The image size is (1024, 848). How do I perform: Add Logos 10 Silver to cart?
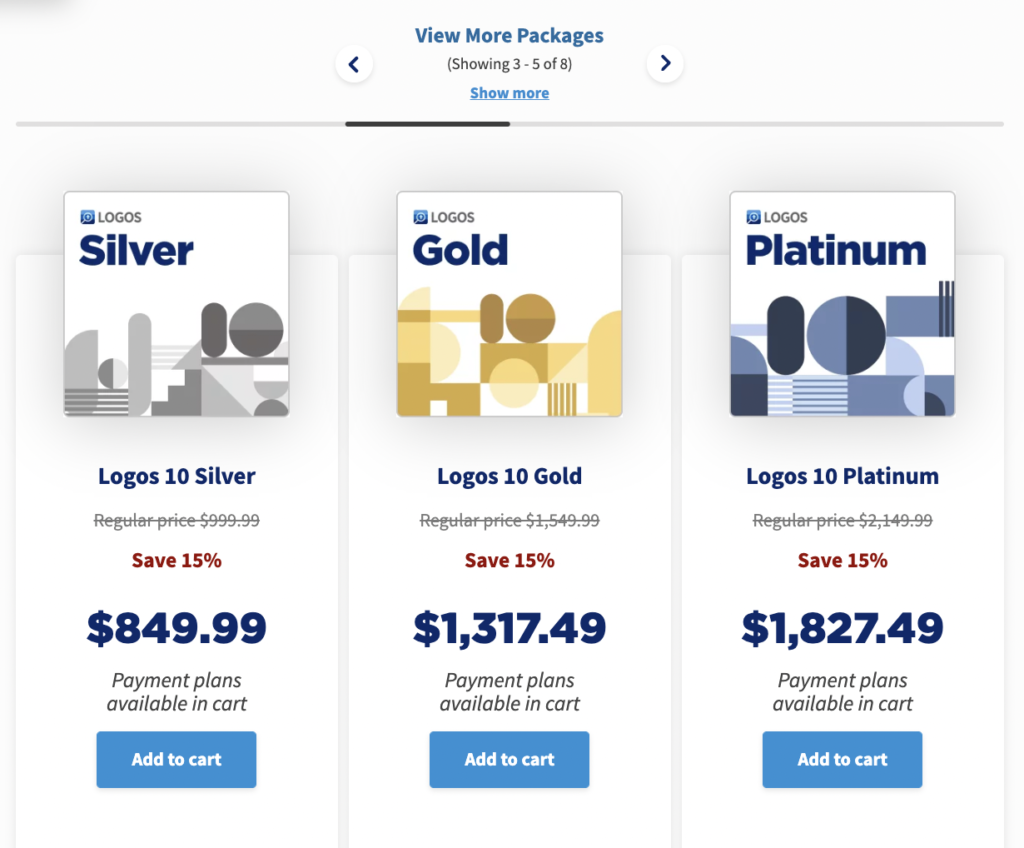176,760
